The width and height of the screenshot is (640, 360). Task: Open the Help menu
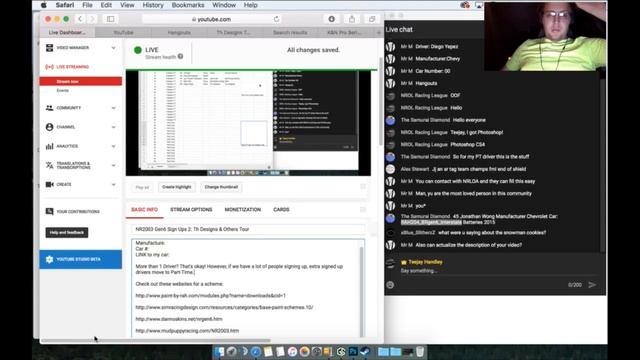pos(251,5)
